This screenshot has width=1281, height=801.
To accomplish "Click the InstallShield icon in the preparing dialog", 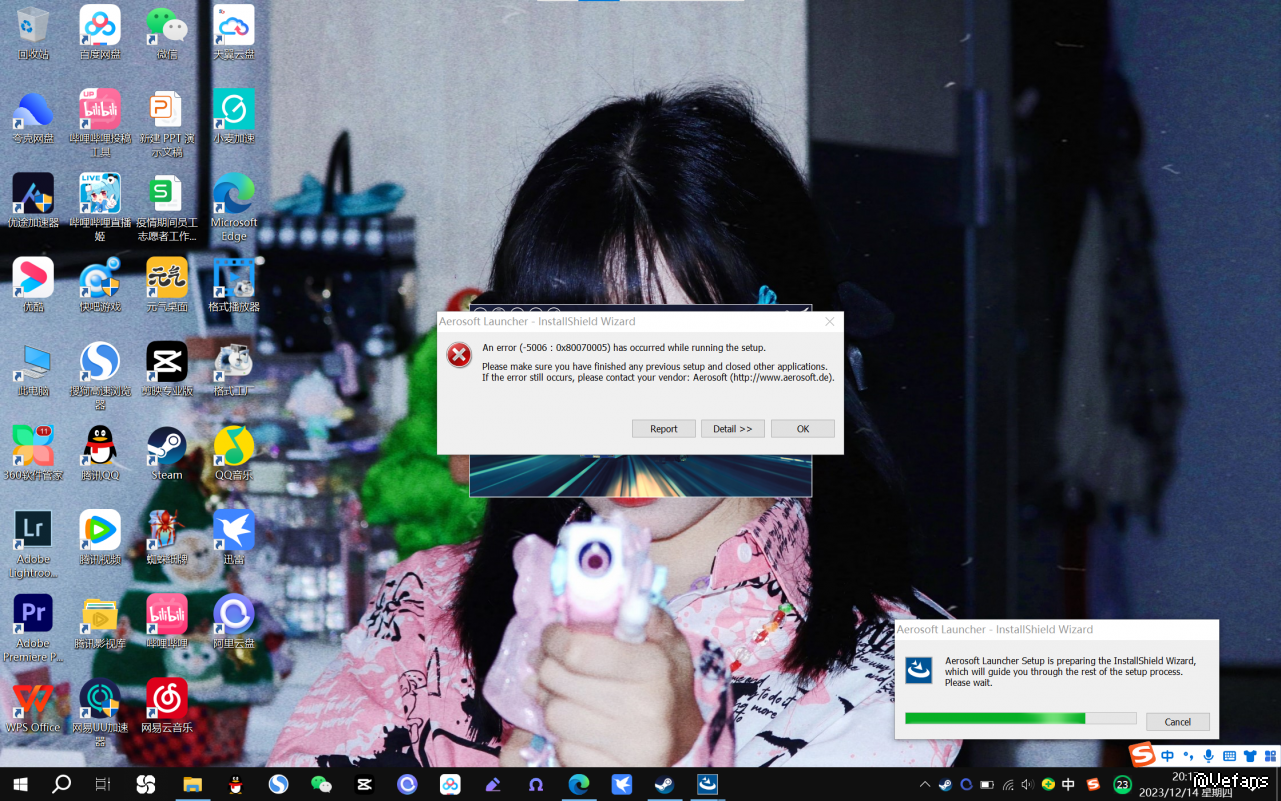I will click(919, 670).
